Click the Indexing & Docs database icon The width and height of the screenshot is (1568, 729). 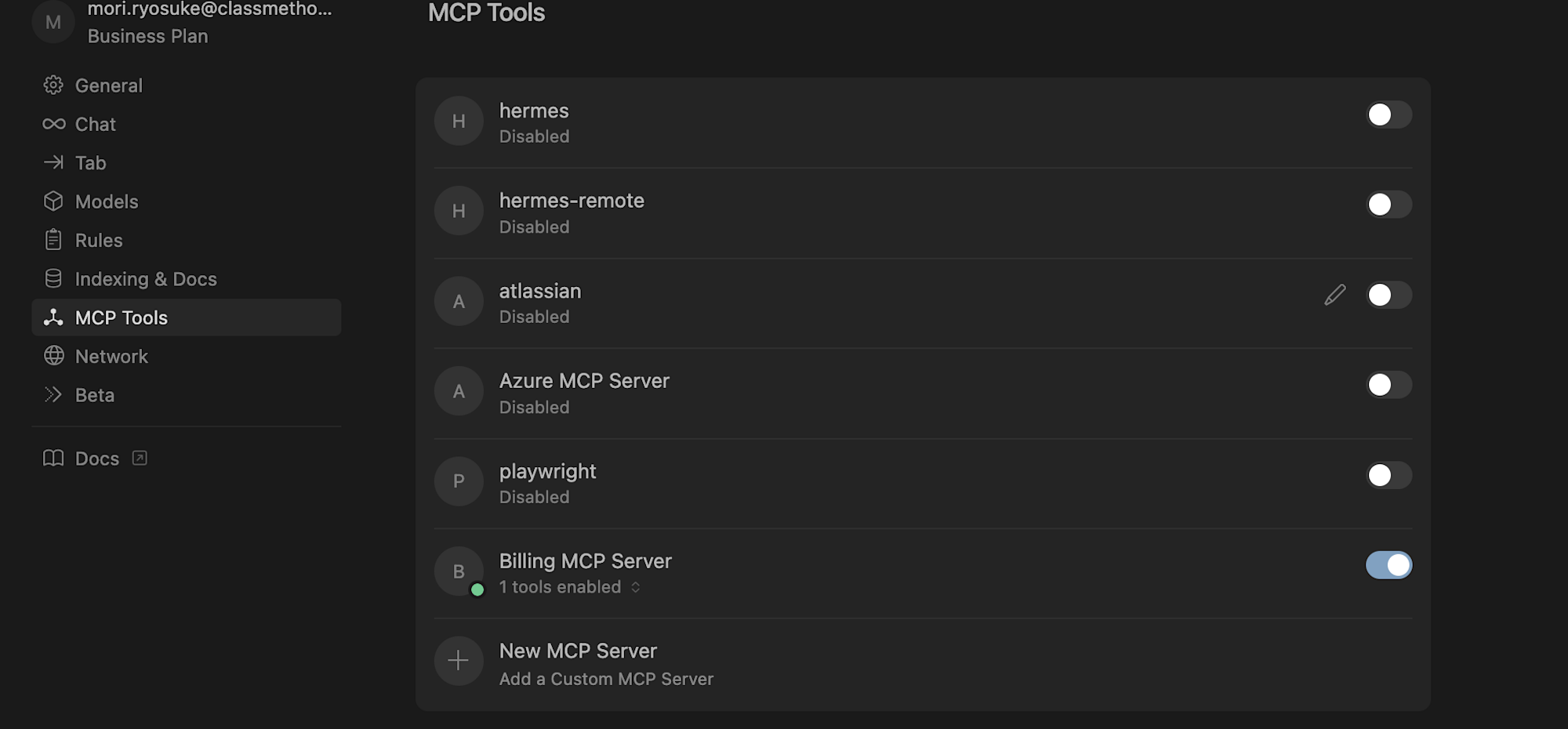[53, 278]
